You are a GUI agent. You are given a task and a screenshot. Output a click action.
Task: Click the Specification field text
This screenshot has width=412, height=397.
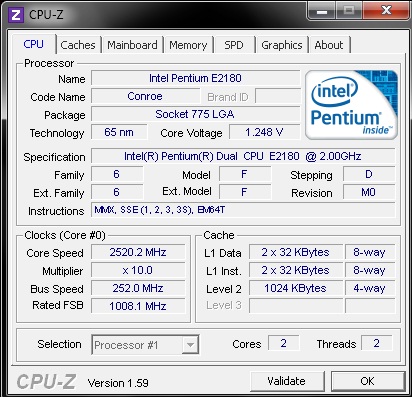pos(243,156)
